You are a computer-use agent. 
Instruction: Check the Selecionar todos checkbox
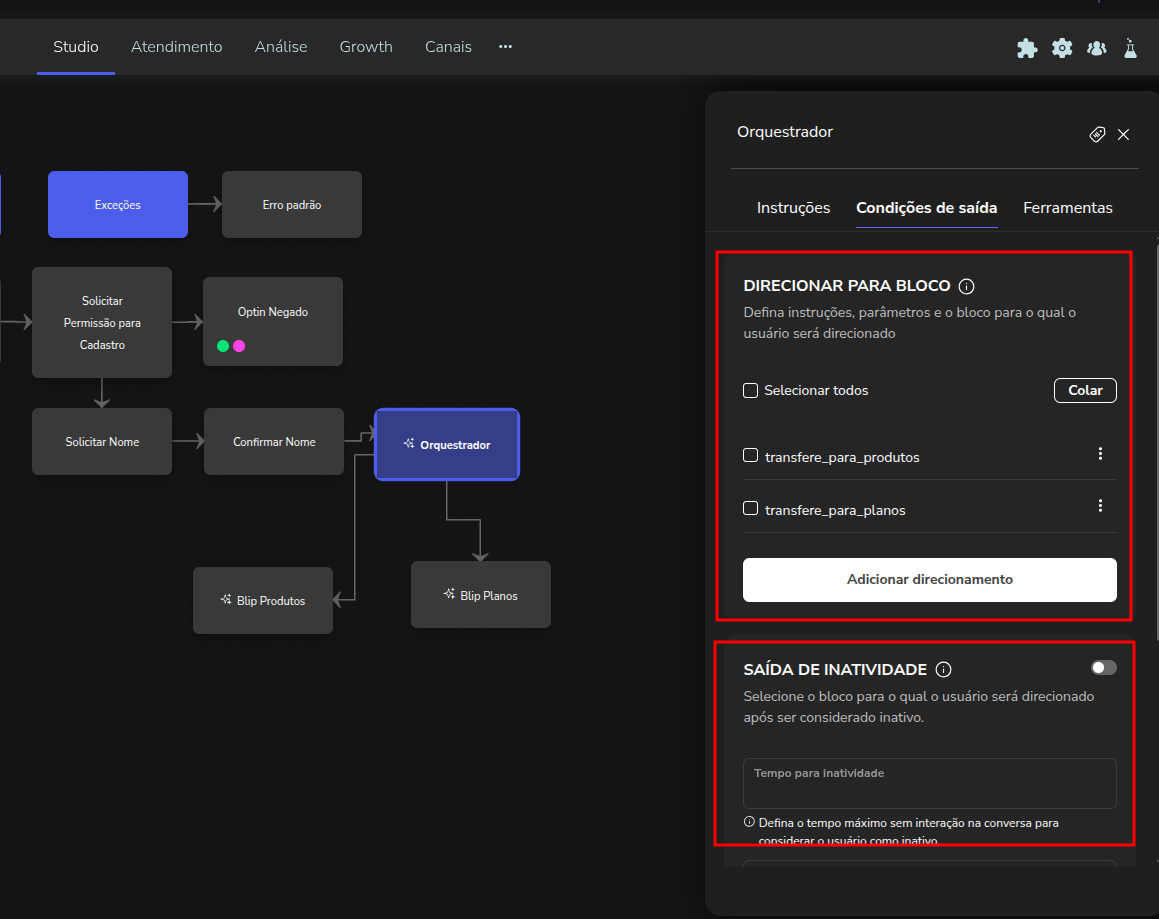click(751, 391)
